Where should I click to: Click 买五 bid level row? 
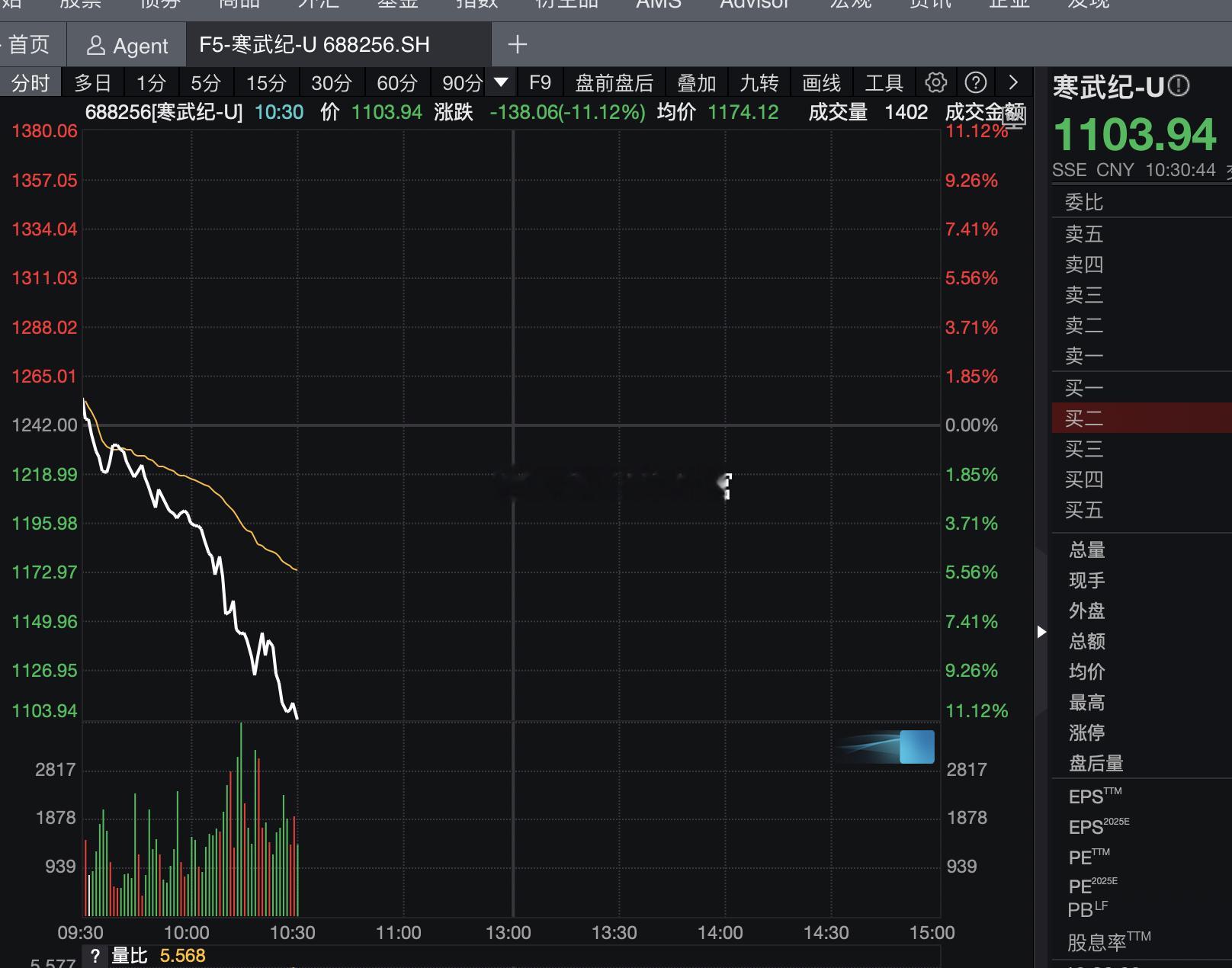(x=1142, y=510)
